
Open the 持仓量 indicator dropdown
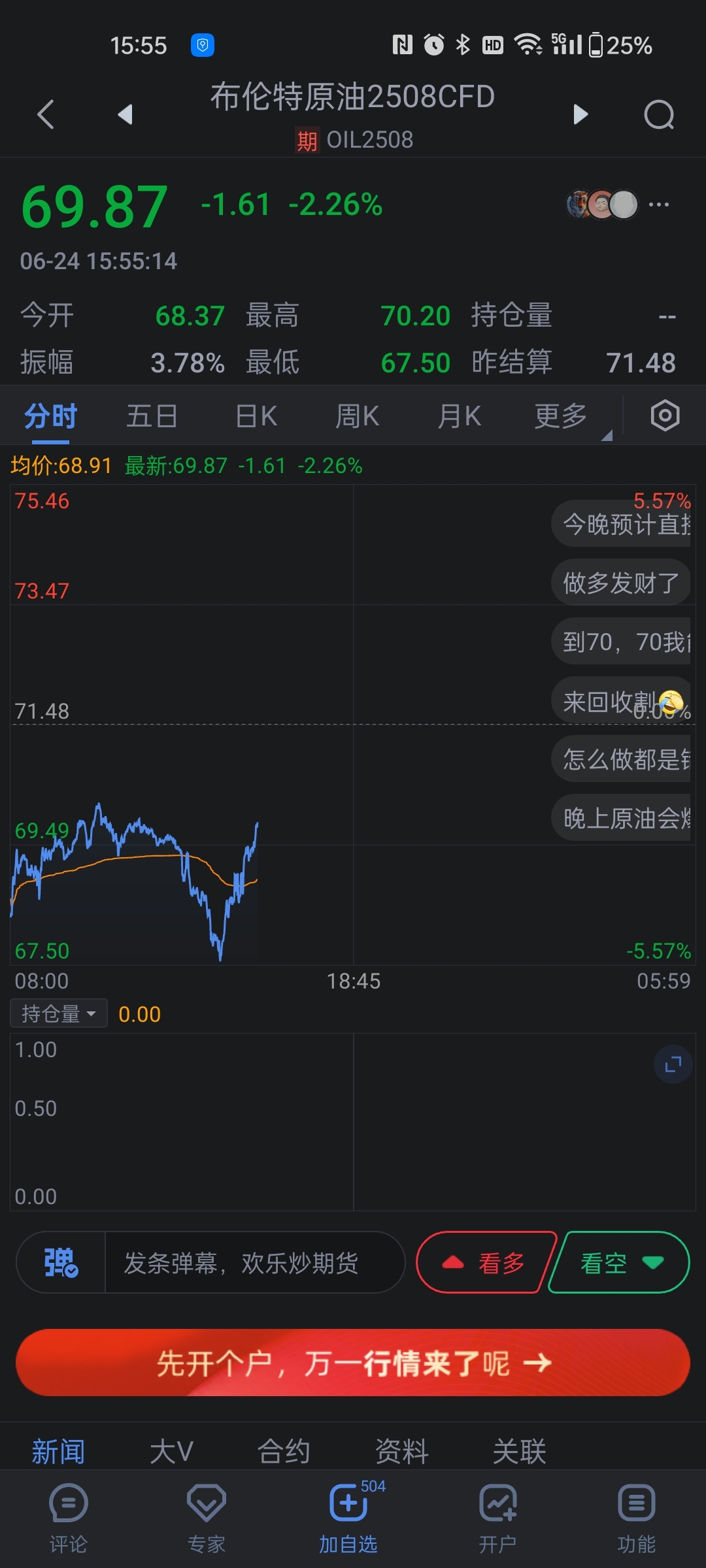click(59, 1013)
